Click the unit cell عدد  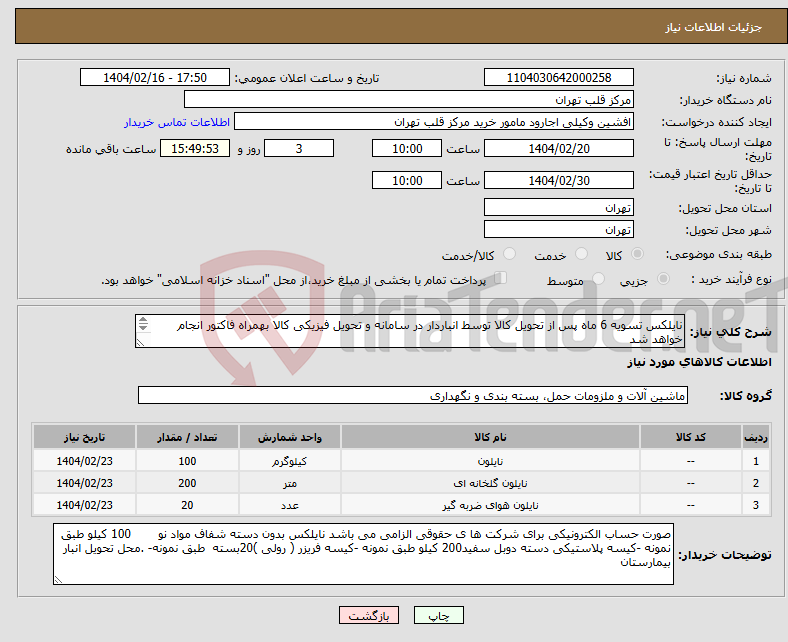tap(289, 505)
